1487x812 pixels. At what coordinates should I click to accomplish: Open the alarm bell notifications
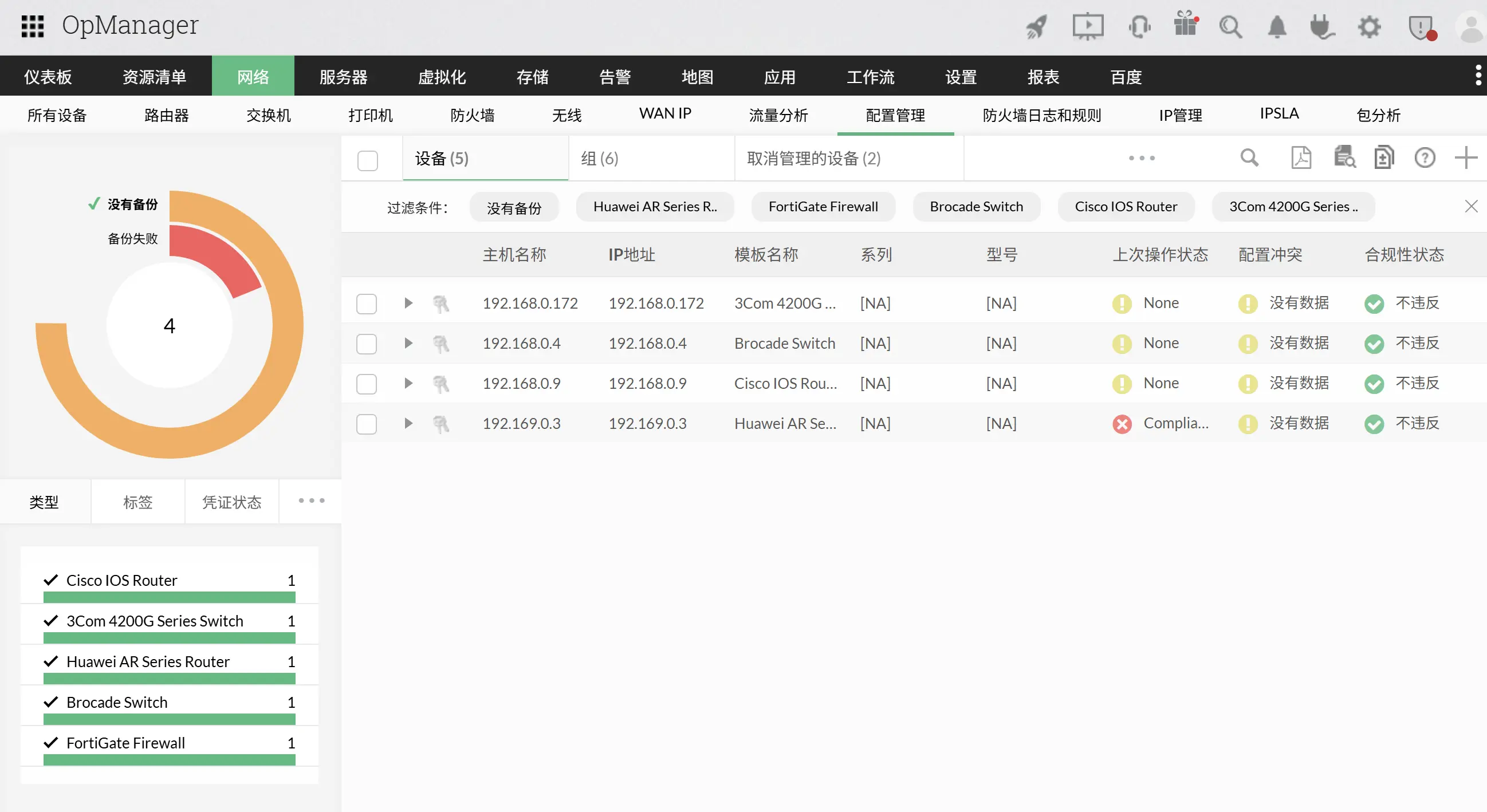(1277, 27)
